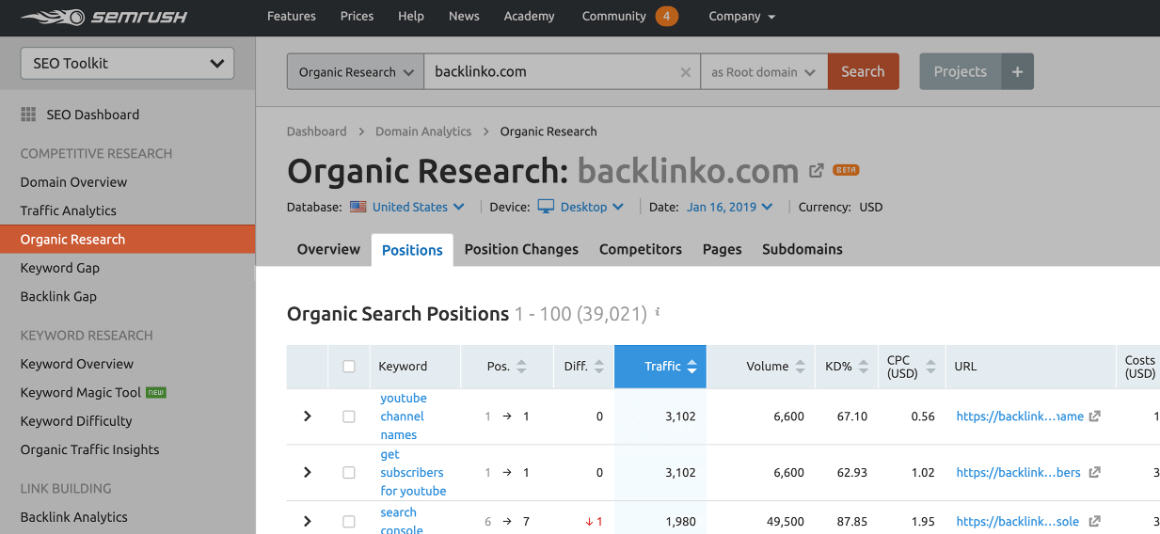Screen dimensions: 1160x534
Task: Open Keyword Difficulty in sidebar
Action: [x=76, y=421]
